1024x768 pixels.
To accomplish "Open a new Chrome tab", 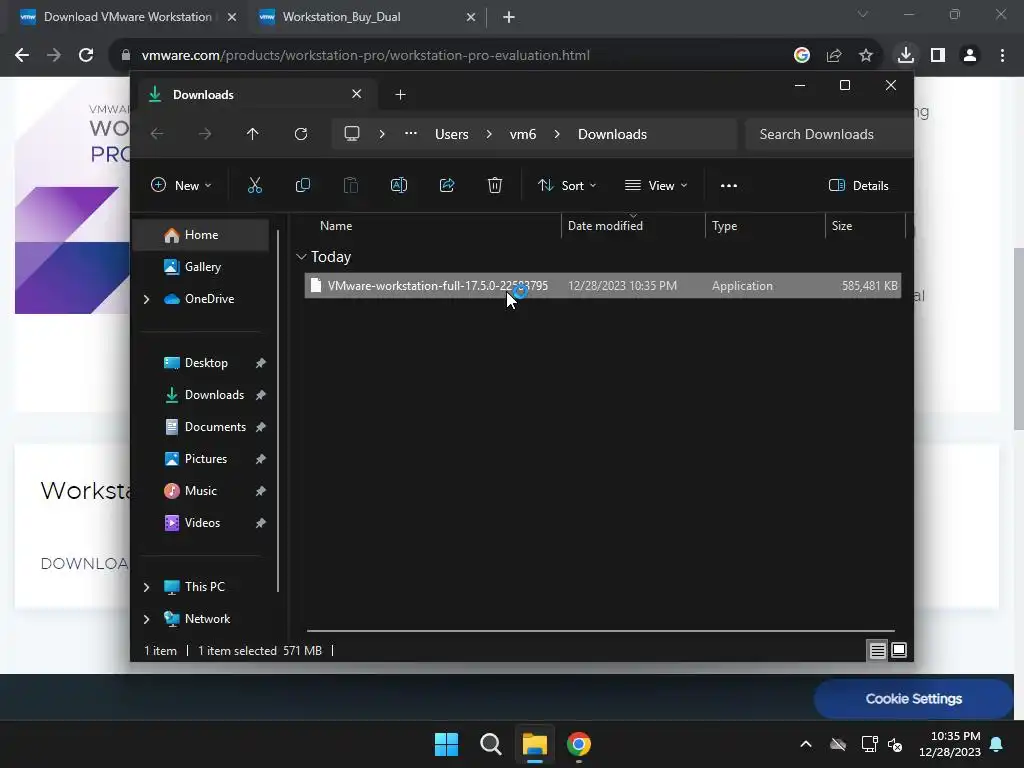I will click(509, 17).
